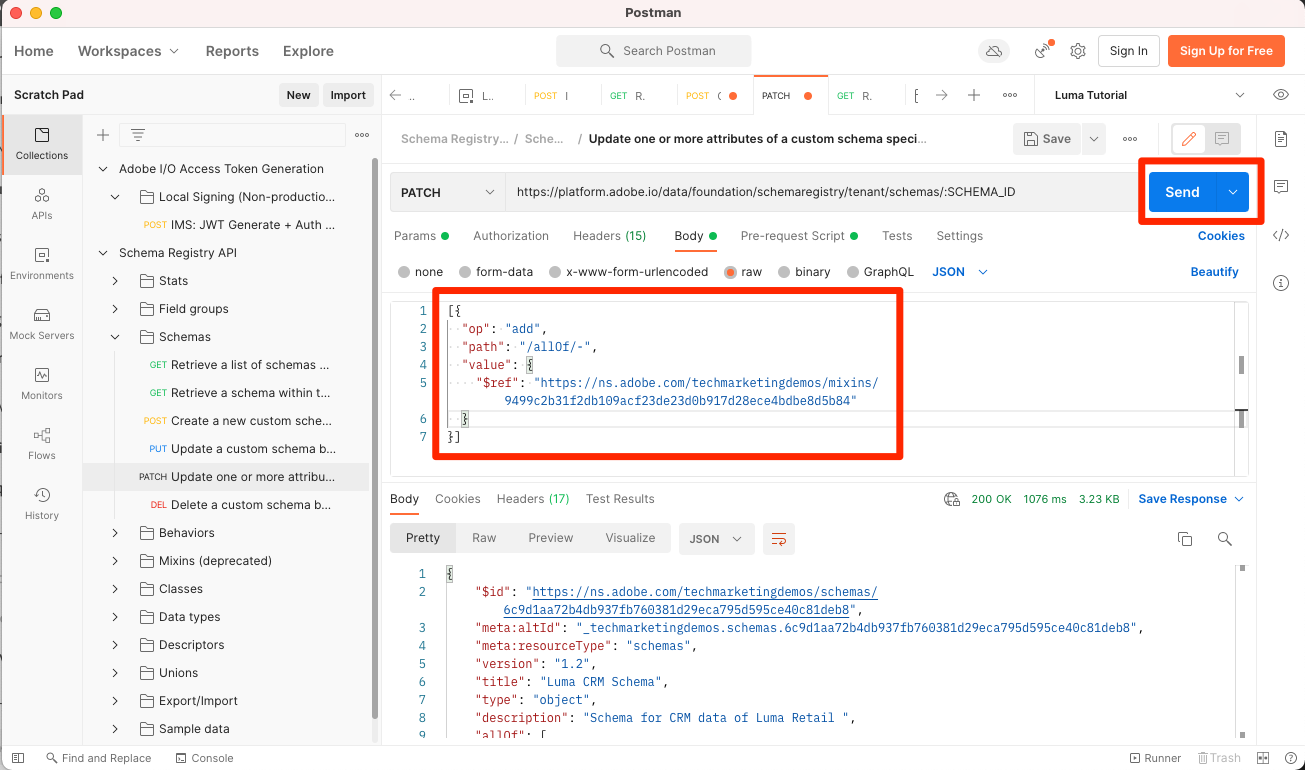The width and height of the screenshot is (1305, 770).
Task: Click the Send button
Action: coord(1182,192)
